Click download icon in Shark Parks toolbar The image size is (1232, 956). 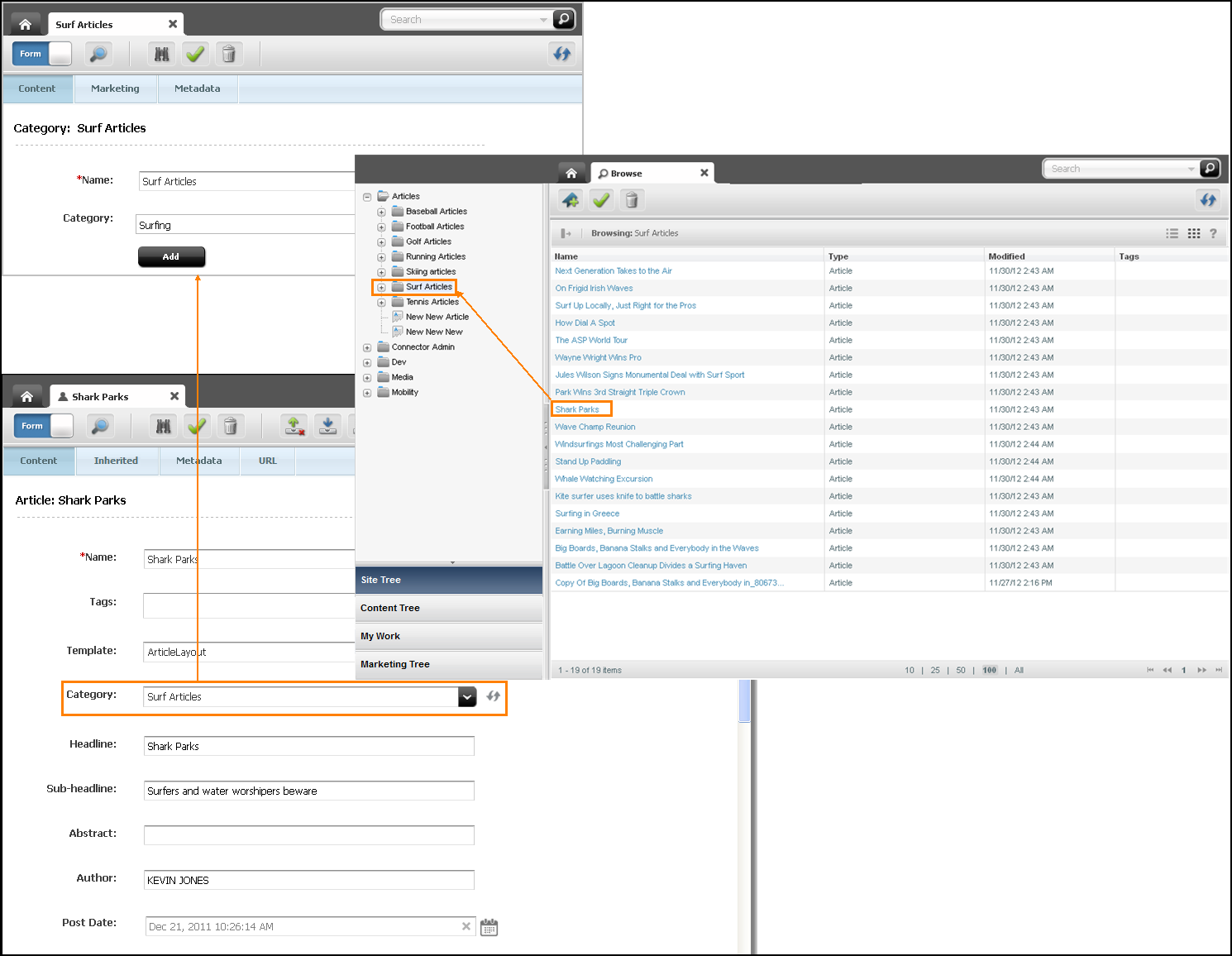point(328,426)
